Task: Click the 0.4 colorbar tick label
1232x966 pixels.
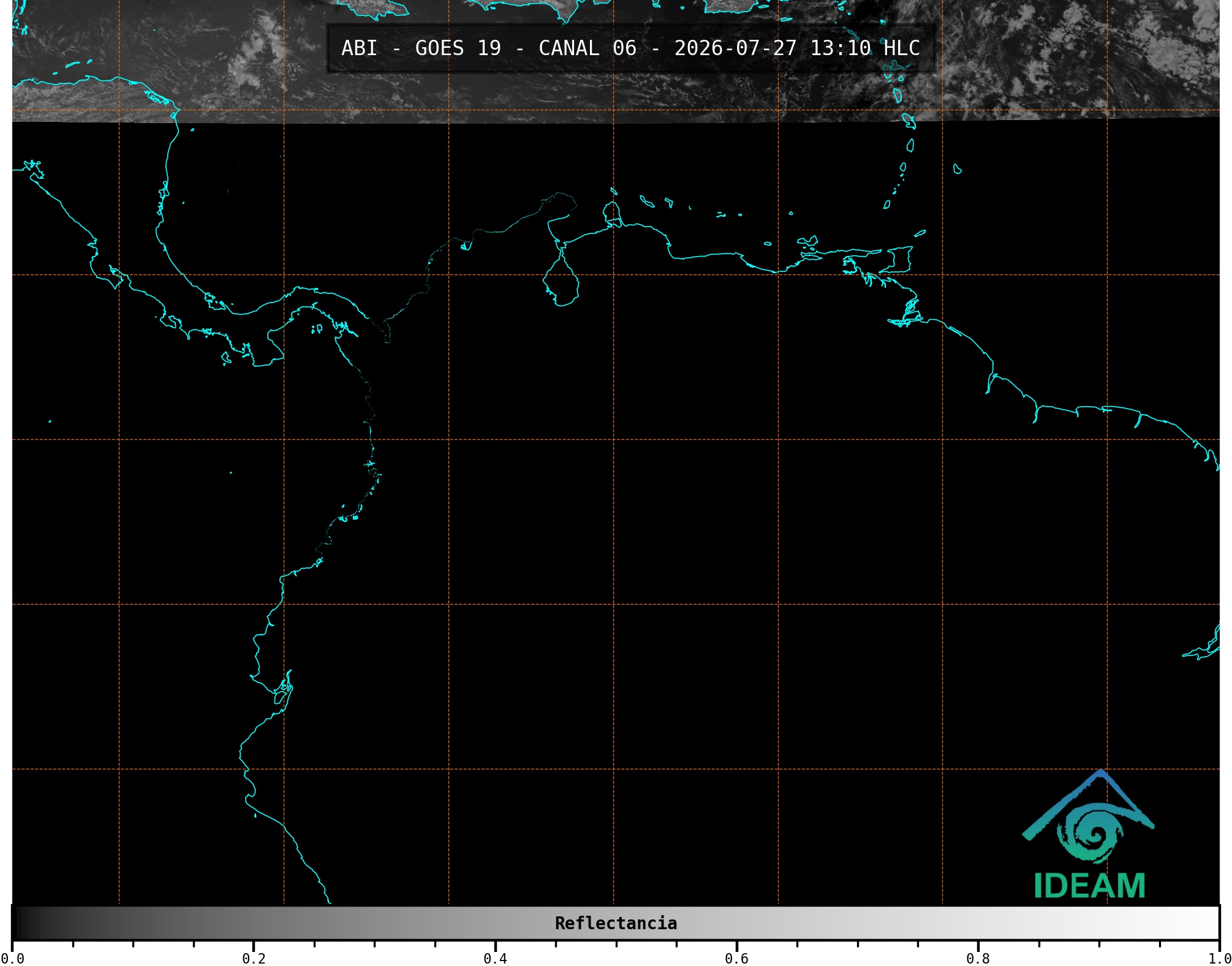Action: (x=495, y=958)
